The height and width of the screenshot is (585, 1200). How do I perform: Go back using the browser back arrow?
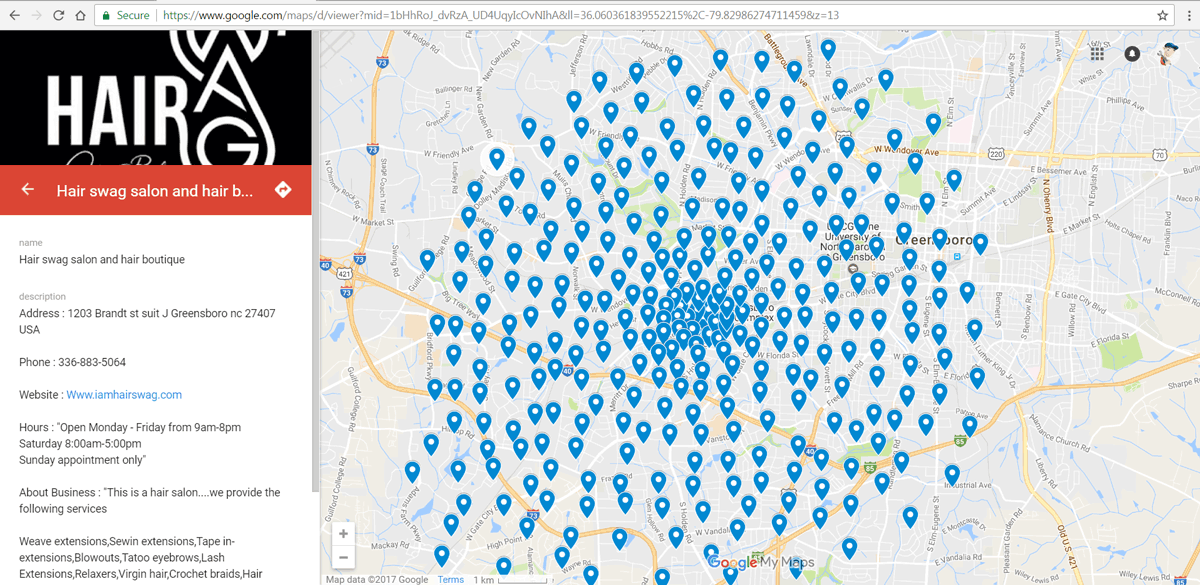pos(14,16)
